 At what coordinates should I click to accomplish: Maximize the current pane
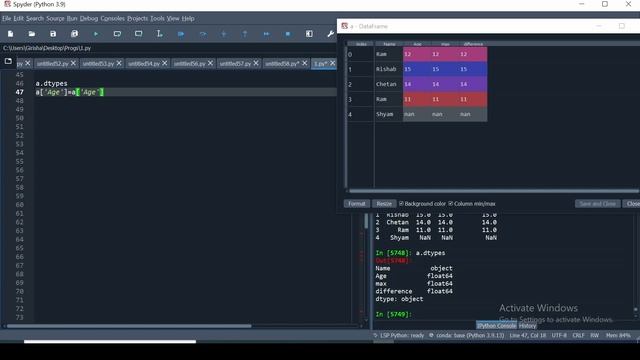(309, 34)
